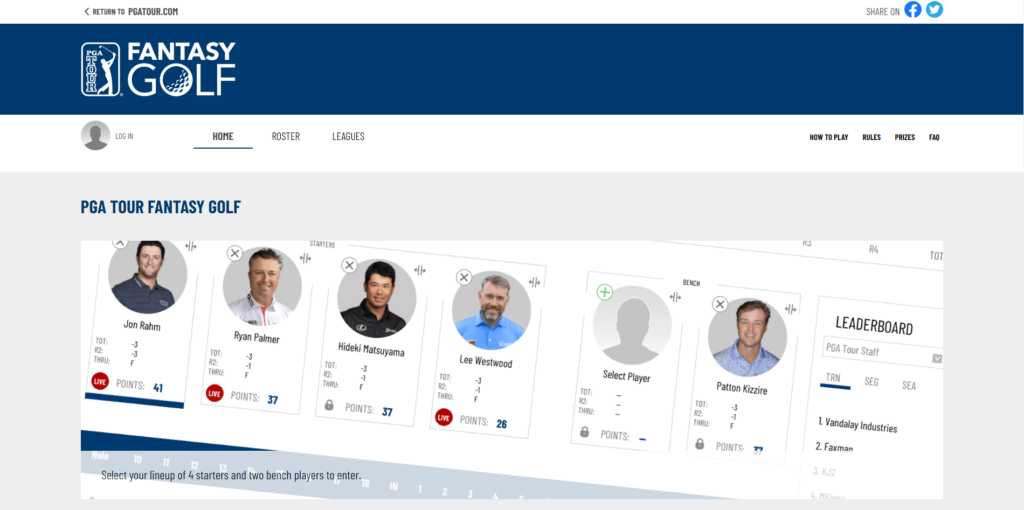1024x510 pixels.
Task: Click the lock icon on Select Player card
Action: point(584,432)
